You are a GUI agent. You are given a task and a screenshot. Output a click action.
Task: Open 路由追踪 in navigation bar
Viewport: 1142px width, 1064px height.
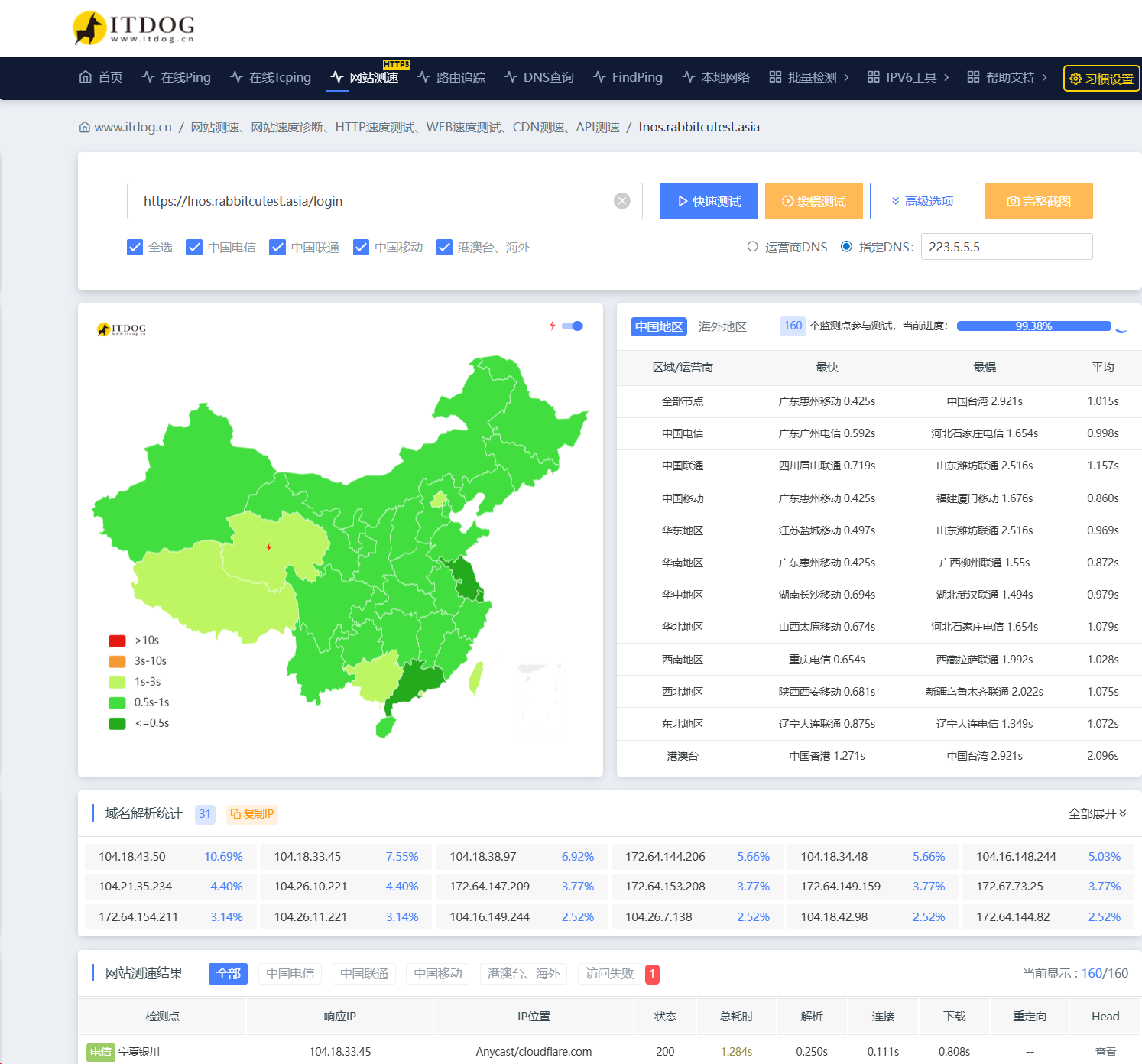452,77
